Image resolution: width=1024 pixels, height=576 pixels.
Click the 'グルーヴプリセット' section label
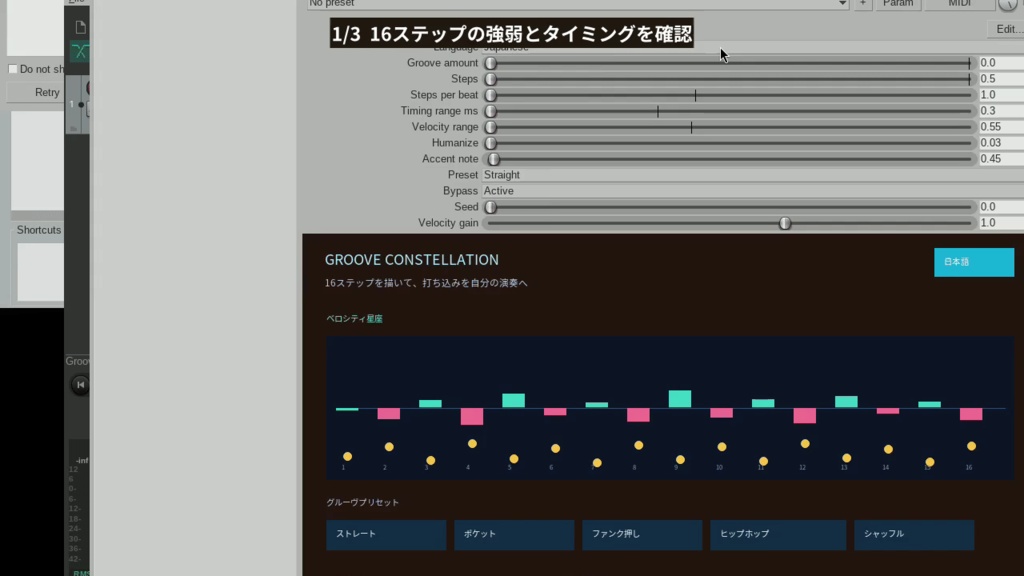pyautogui.click(x=362, y=502)
